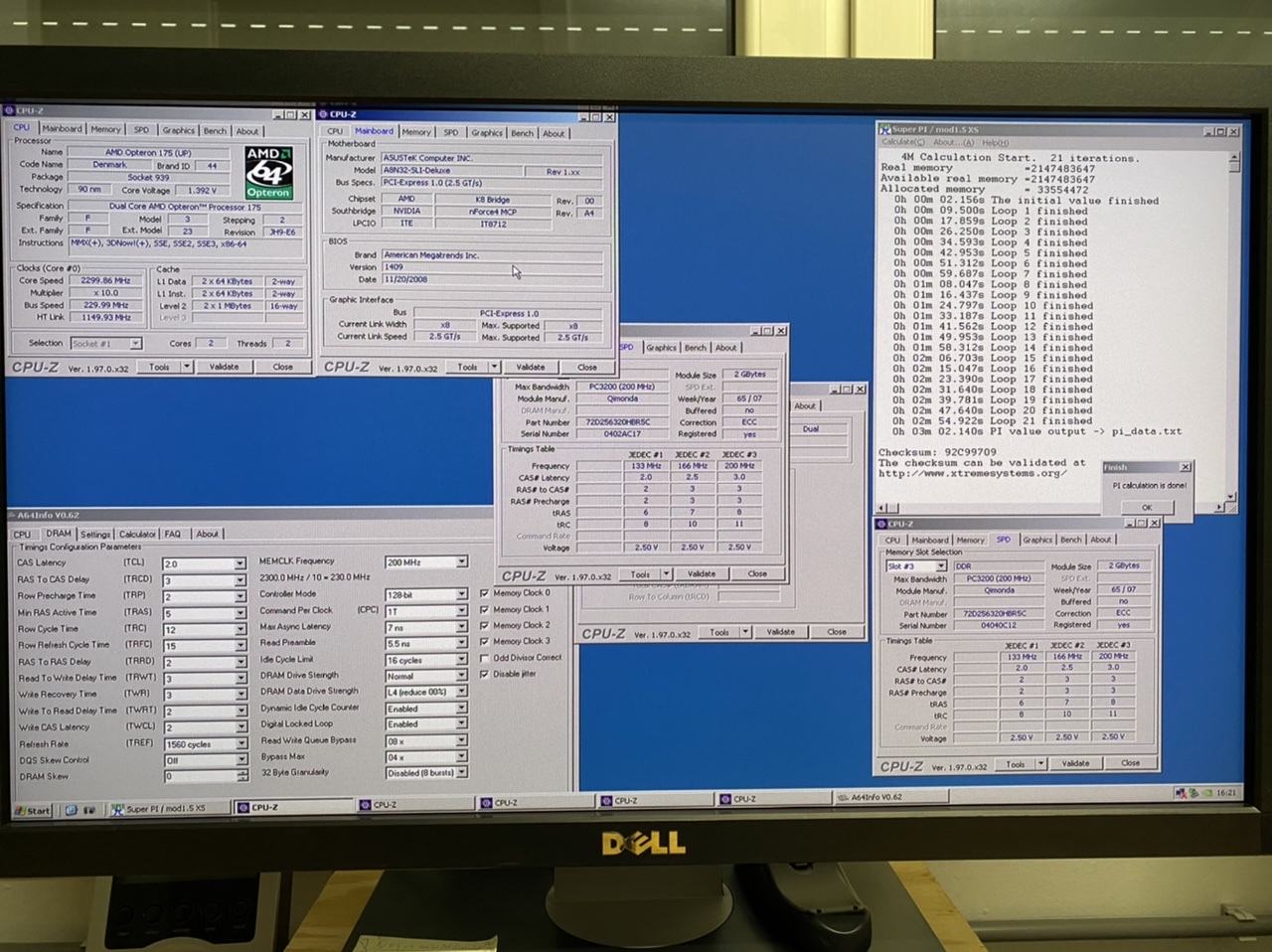This screenshot has width=1272, height=952.
Task: Switch to A64Info Settings tab
Action: click(94, 534)
